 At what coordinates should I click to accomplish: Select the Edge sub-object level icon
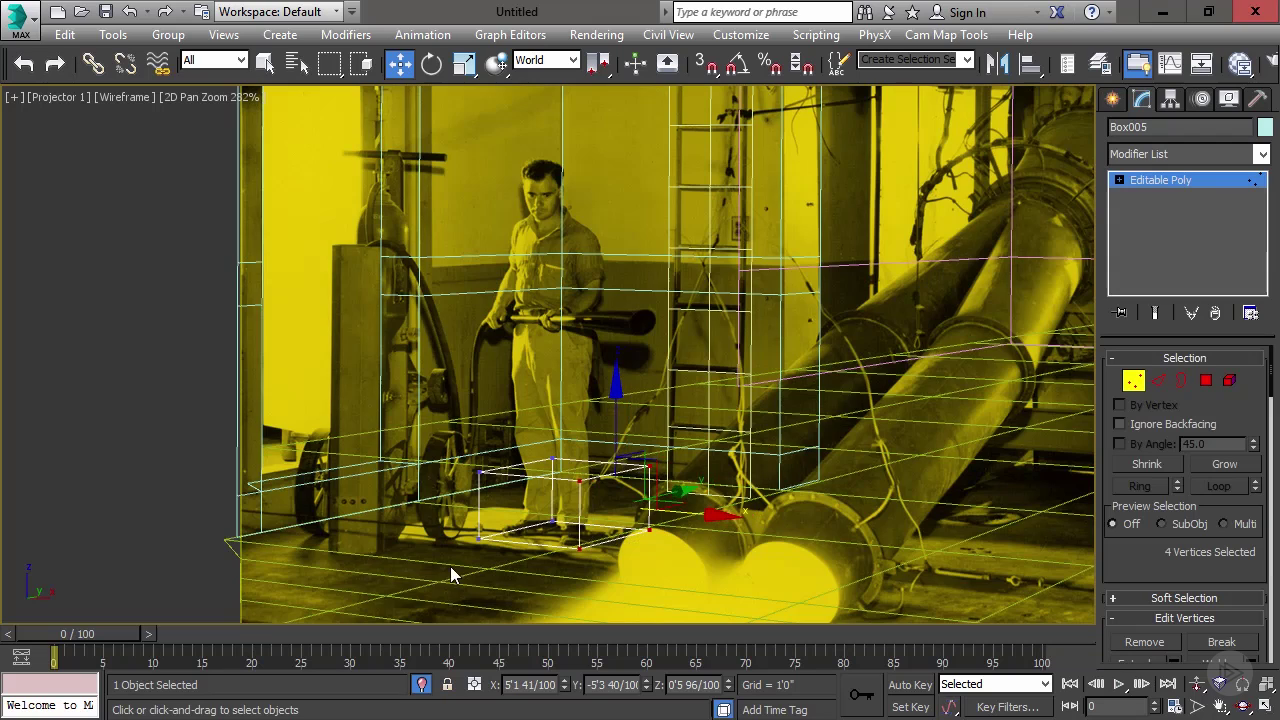coord(1158,380)
